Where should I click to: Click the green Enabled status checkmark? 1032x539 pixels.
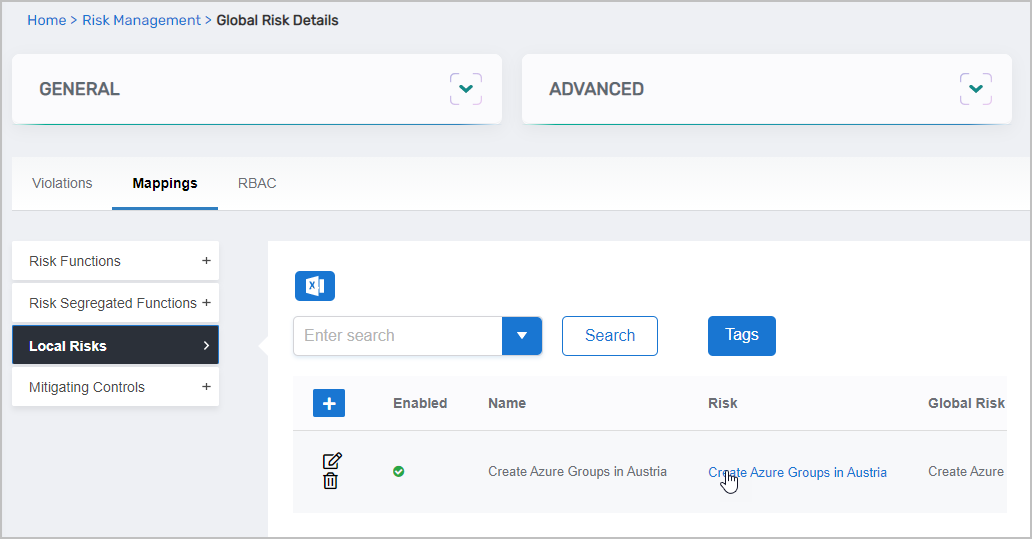coord(399,472)
